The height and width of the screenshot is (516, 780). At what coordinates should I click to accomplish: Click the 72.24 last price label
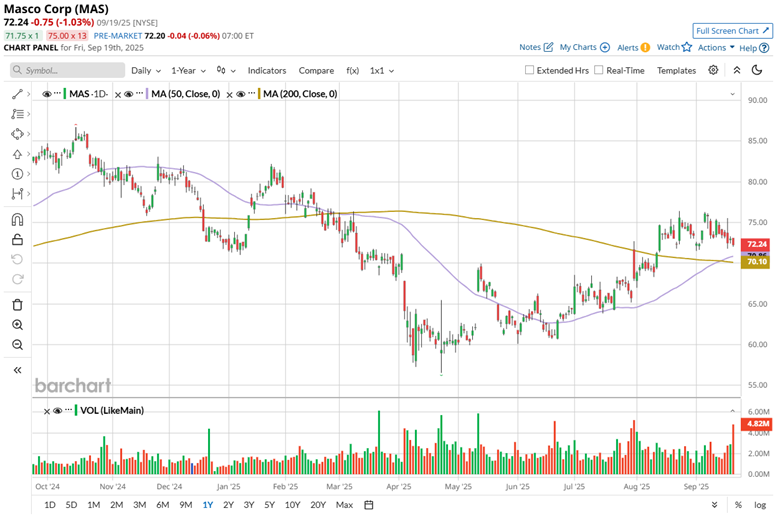756,244
